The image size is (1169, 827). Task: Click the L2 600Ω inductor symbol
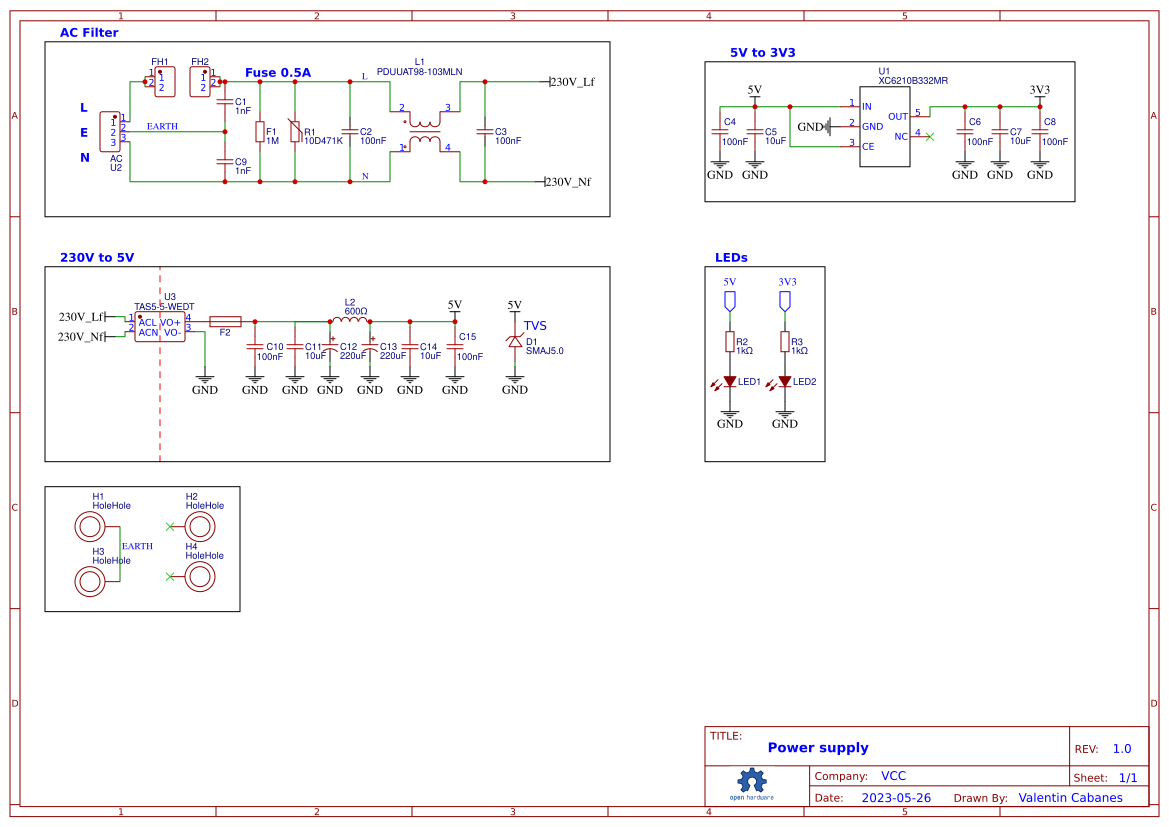pyautogui.click(x=351, y=318)
